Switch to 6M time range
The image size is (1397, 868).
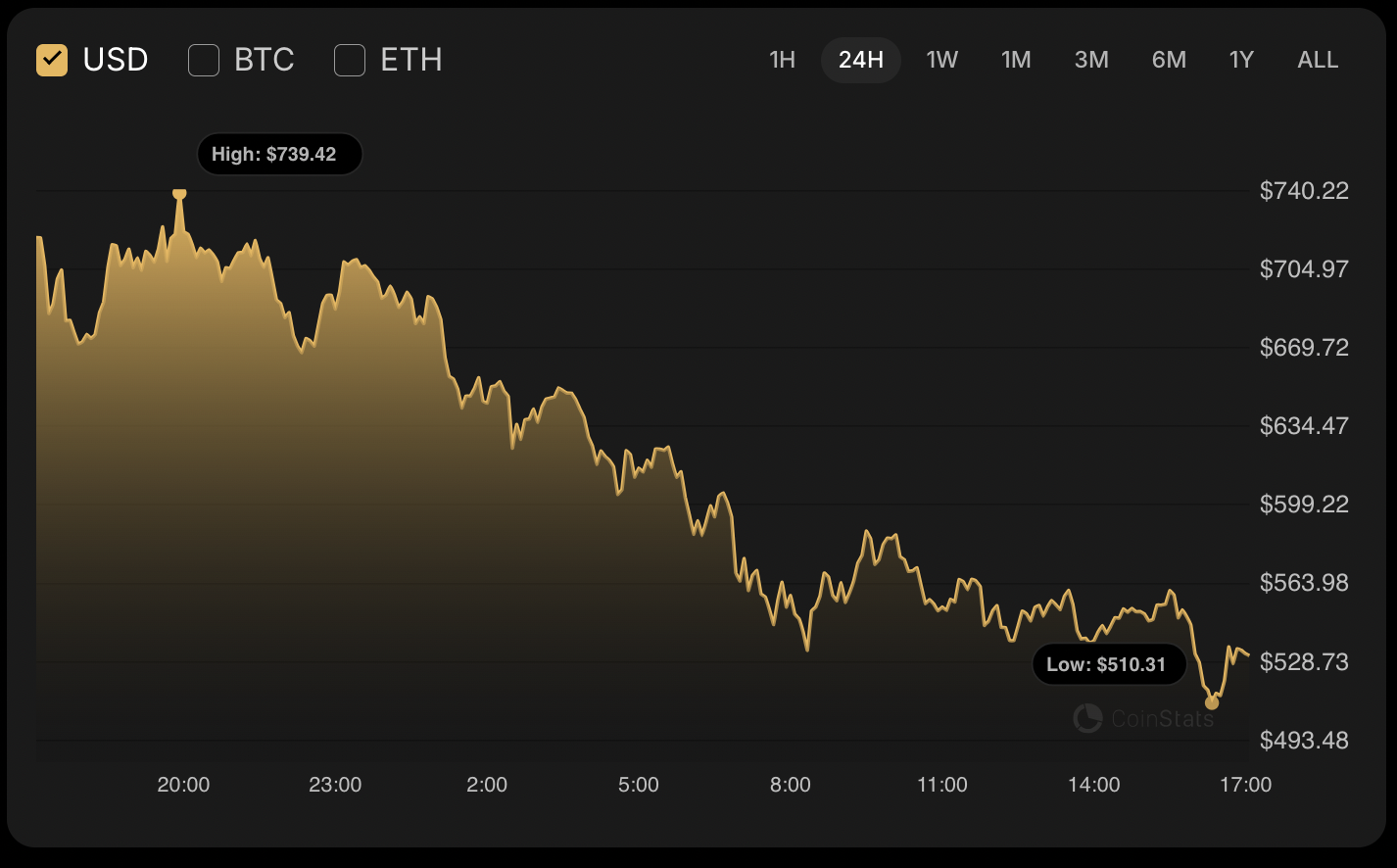pos(1169,60)
